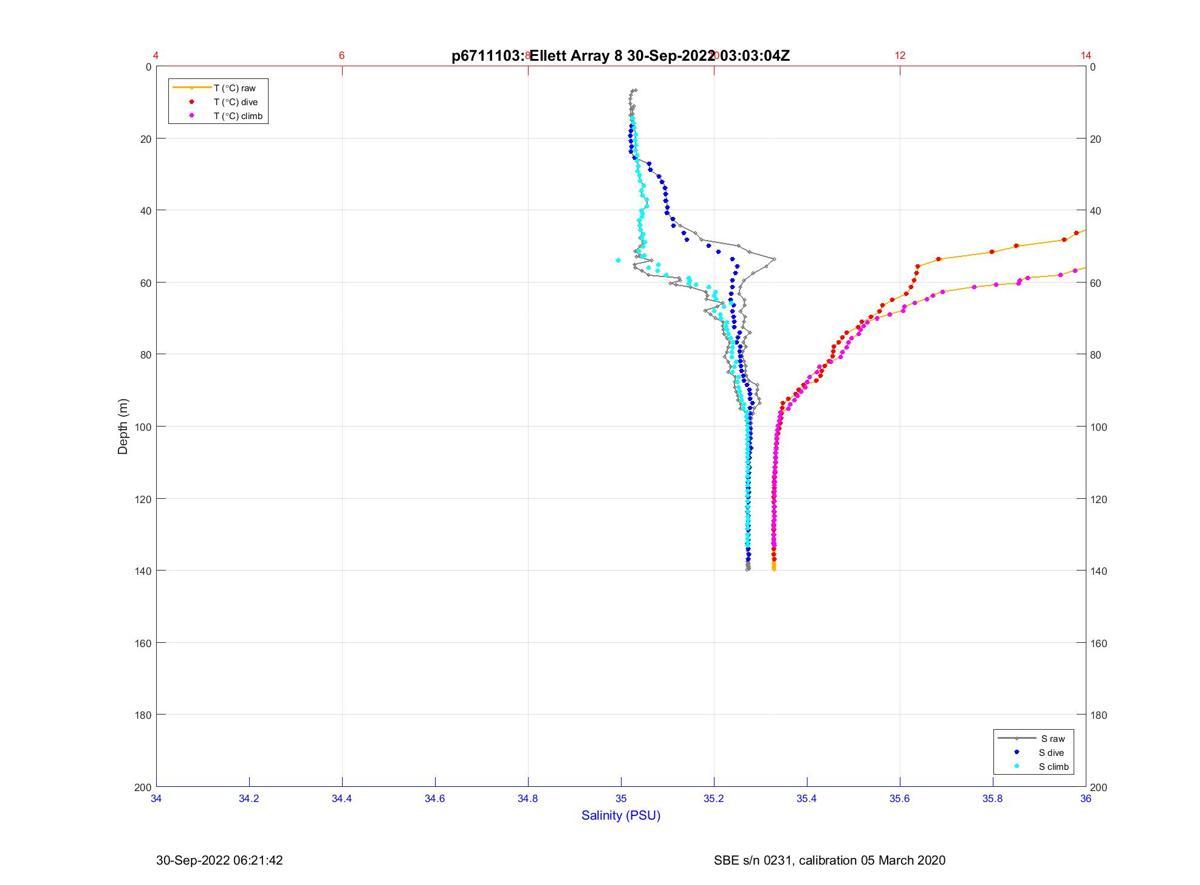Click the gray line sample for S raw

pos(1016,738)
